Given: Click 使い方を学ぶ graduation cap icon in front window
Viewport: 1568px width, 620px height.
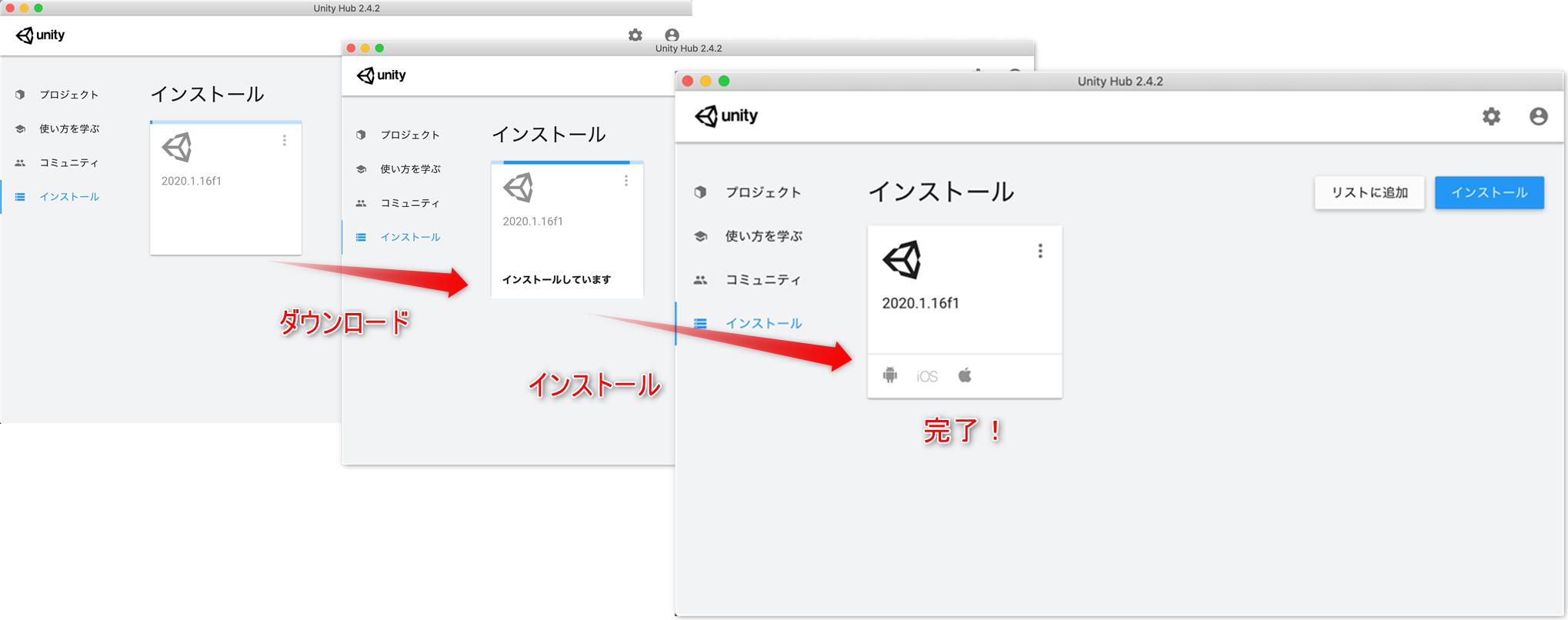Looking at the screenshot, I should coord(700,236).
